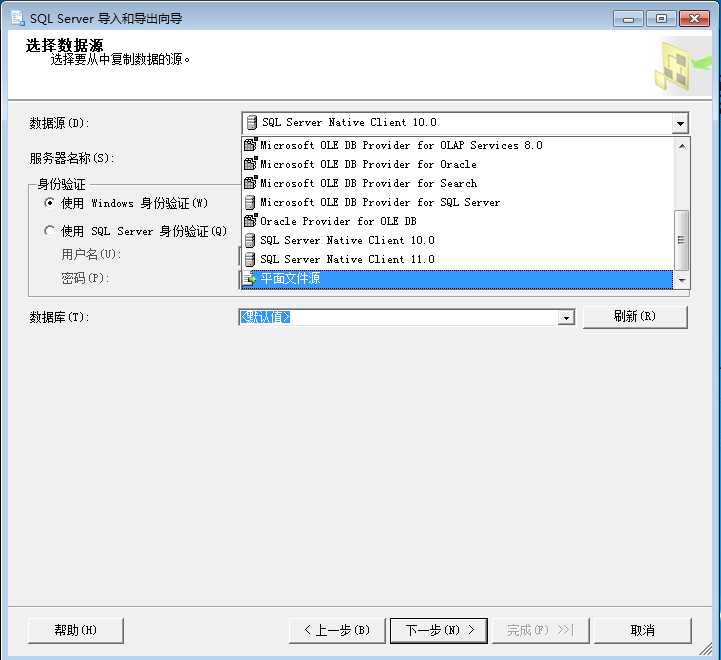Choose 平面文件源 from the data source list
This screenshot has width=721, height=660.
pos(458,279)
